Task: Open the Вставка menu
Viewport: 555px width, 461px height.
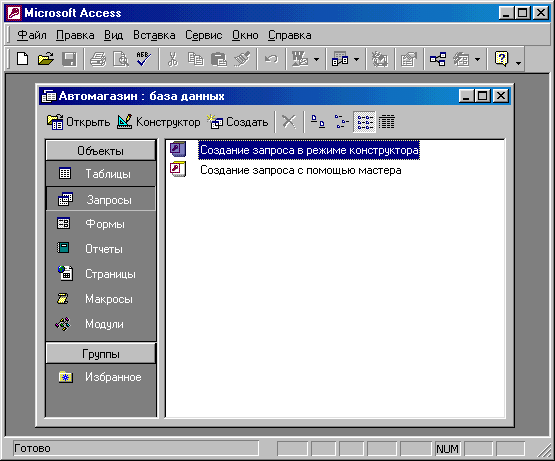Action: click(x=154, y=35)
